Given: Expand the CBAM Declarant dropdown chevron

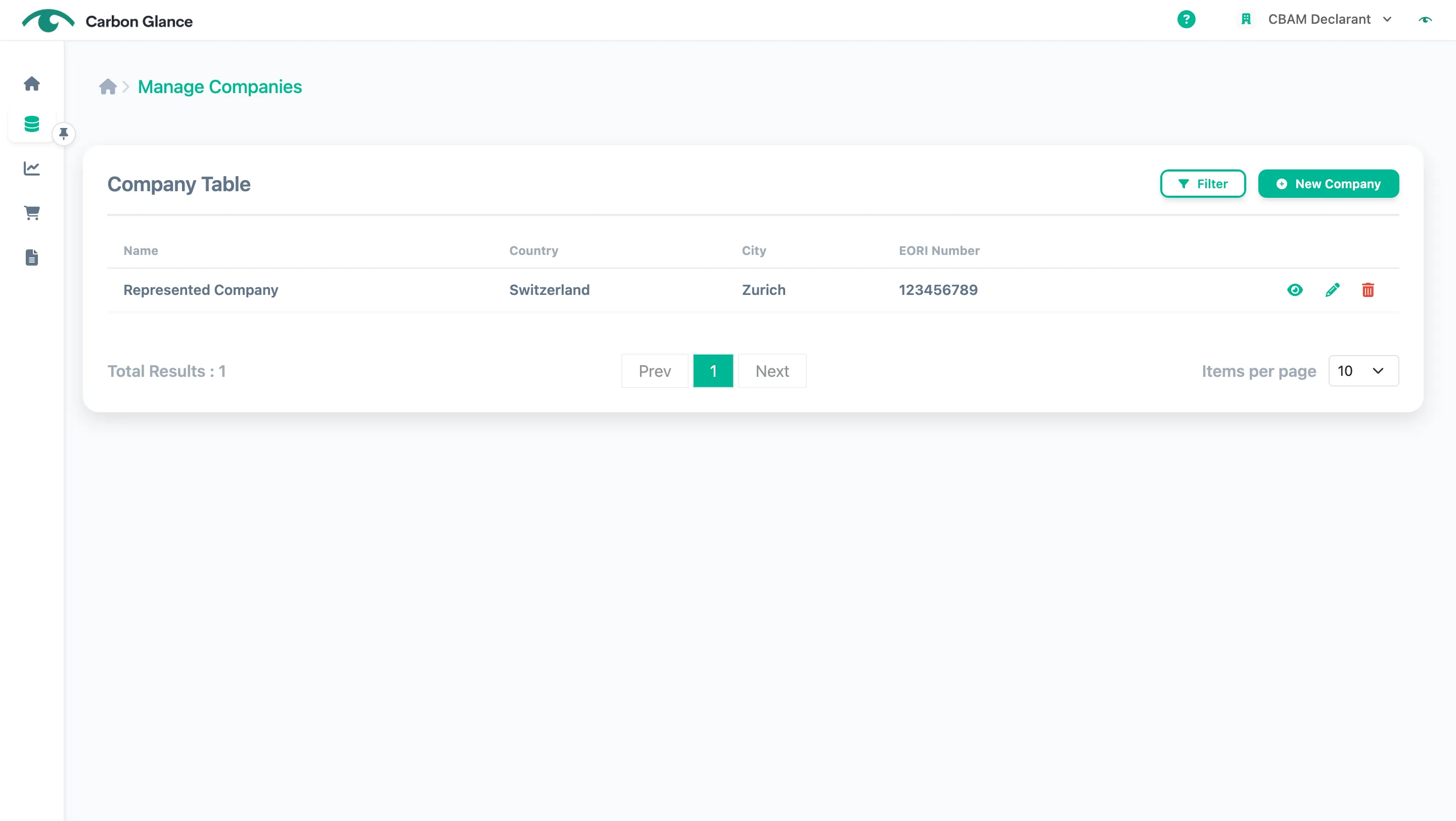Looking at the screenshot, I should pyautogui.click(x=1387, y=19).
